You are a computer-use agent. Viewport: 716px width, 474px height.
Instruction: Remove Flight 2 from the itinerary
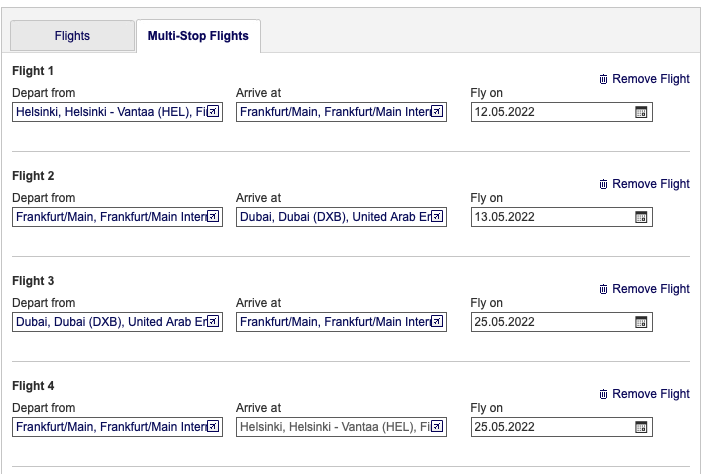pyautogui.click(x=644, y=184)
